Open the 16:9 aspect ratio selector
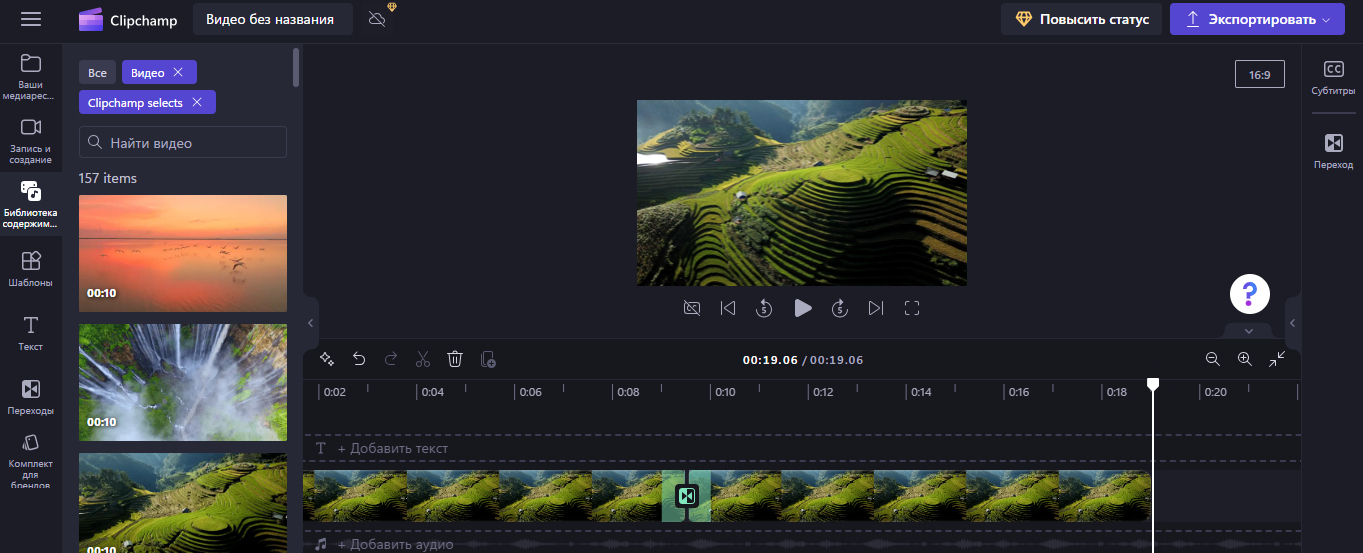The height and width of the screenshot is (553, 1363). [1259, 74]
